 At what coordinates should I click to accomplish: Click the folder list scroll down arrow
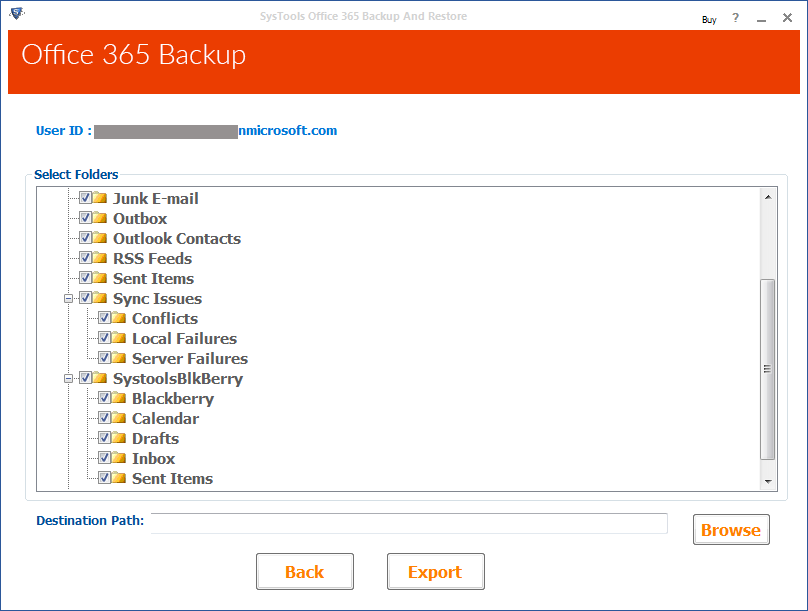coord(768,481)
